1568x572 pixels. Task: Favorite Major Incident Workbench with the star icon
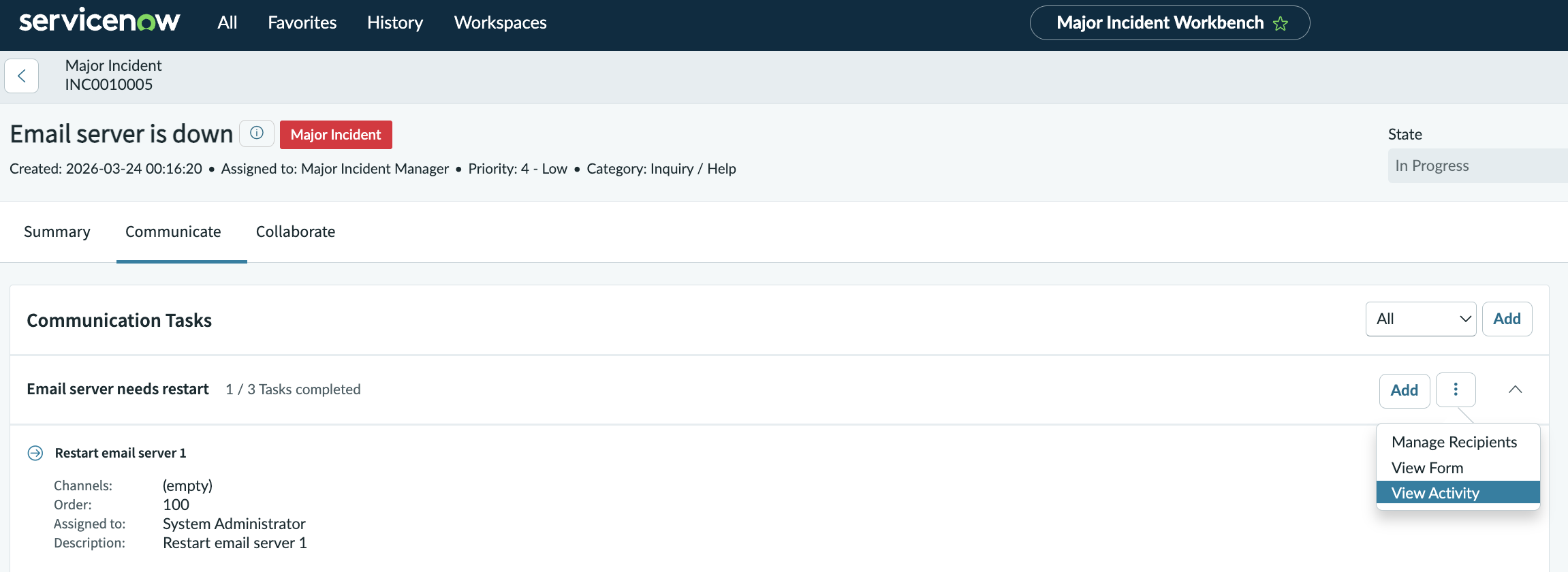point(1281,24)
